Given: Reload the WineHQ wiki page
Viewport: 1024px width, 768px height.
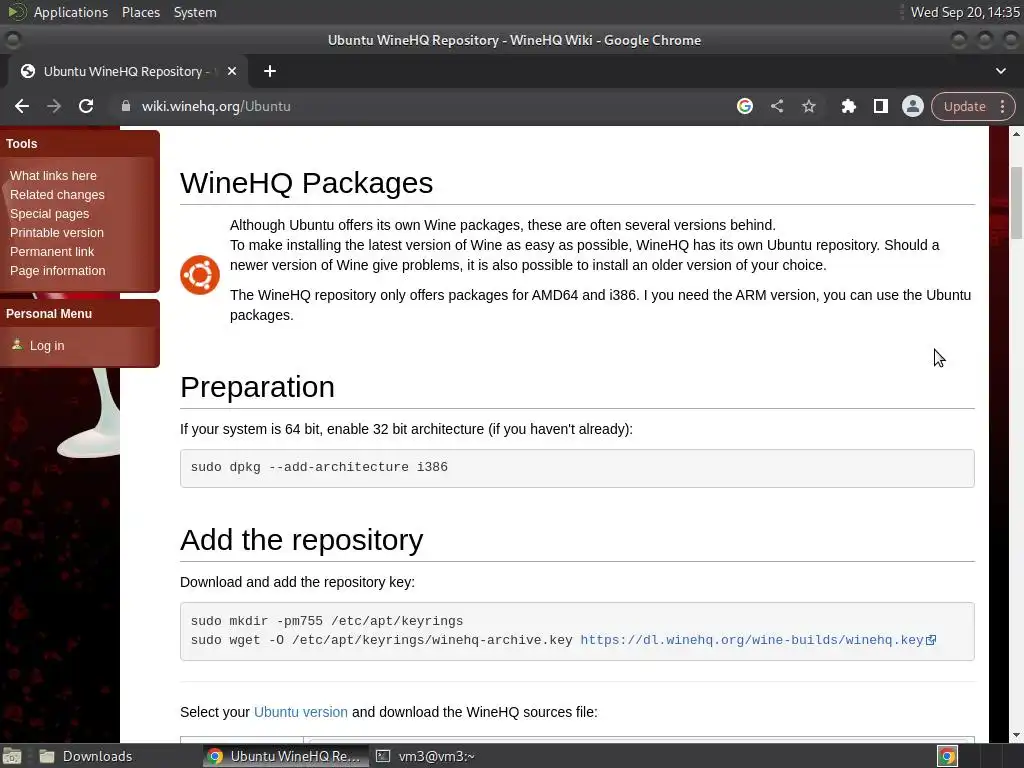Looking at the screenshot, I should [86, 106].
